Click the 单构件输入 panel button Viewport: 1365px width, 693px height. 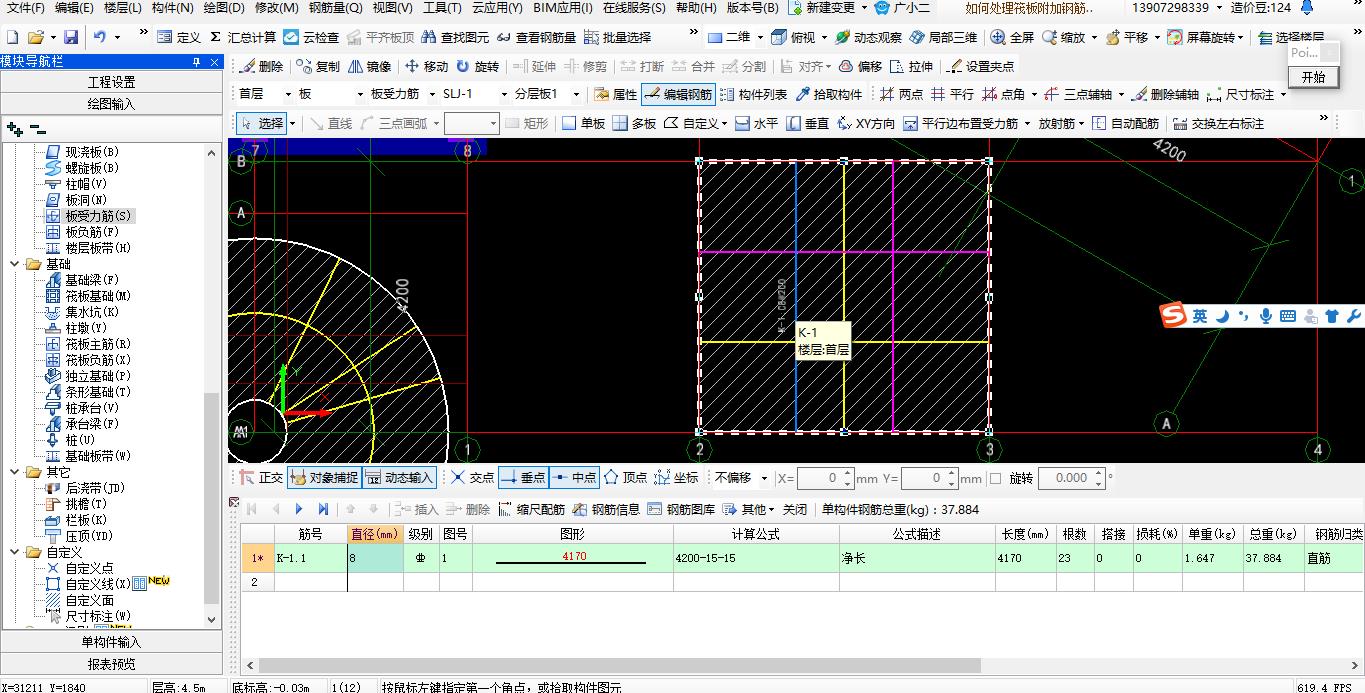click(x=111, y=642)
